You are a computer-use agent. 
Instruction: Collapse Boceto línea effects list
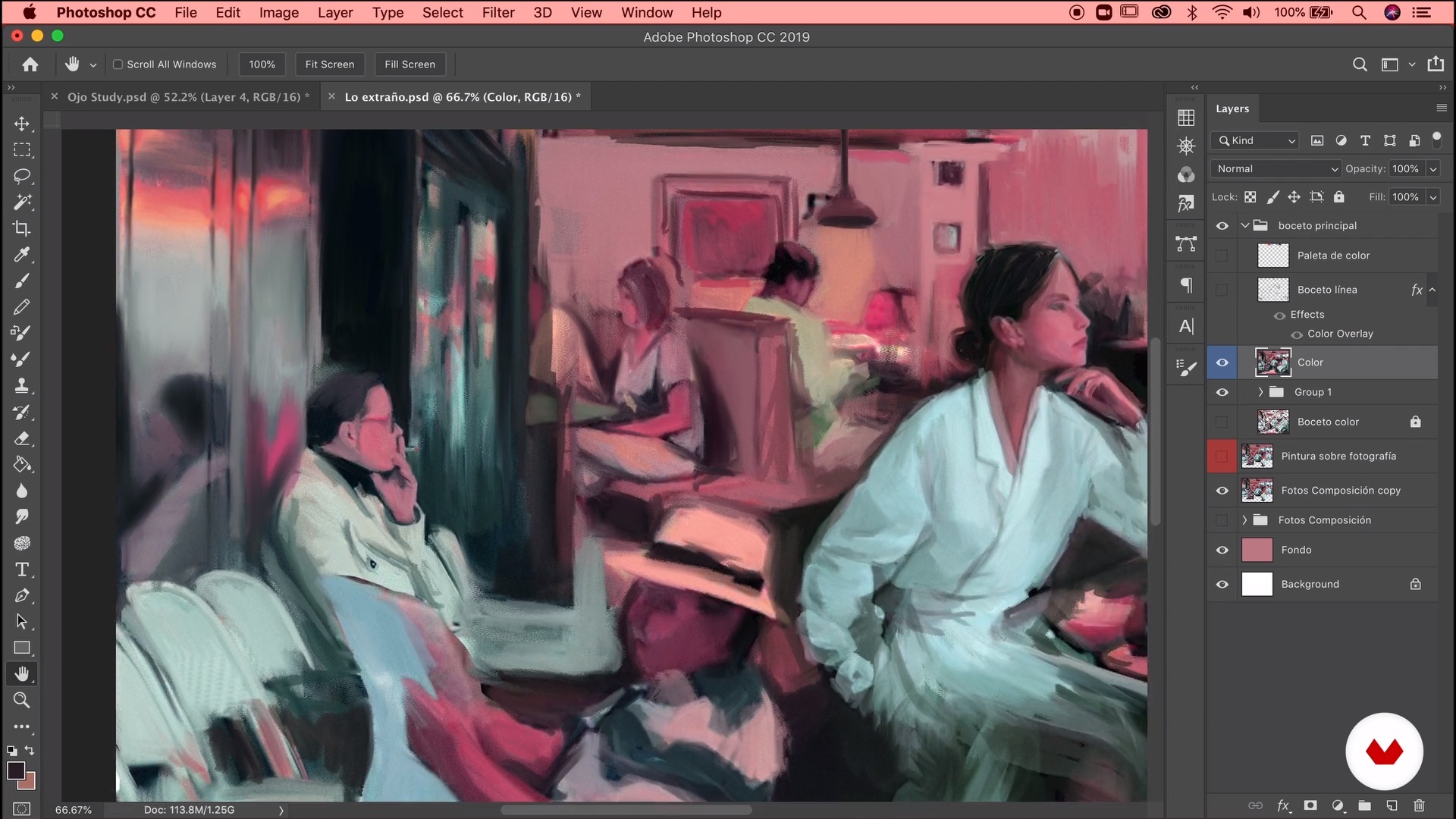(x=1432, y=290)
